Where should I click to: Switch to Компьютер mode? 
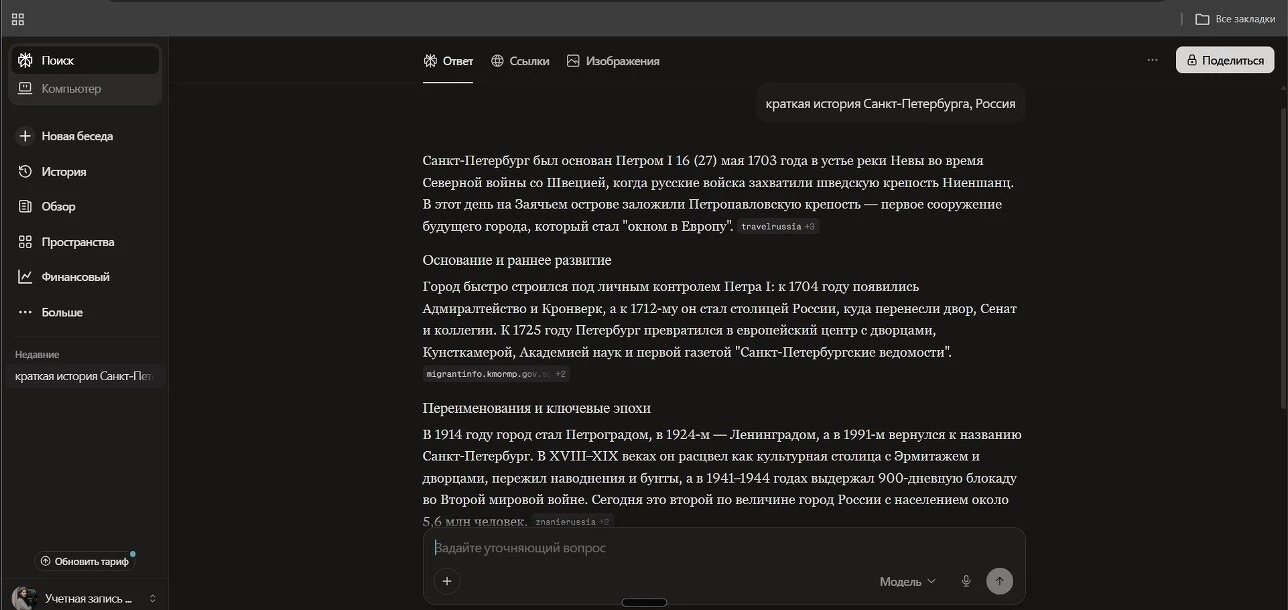click(71, 89)
